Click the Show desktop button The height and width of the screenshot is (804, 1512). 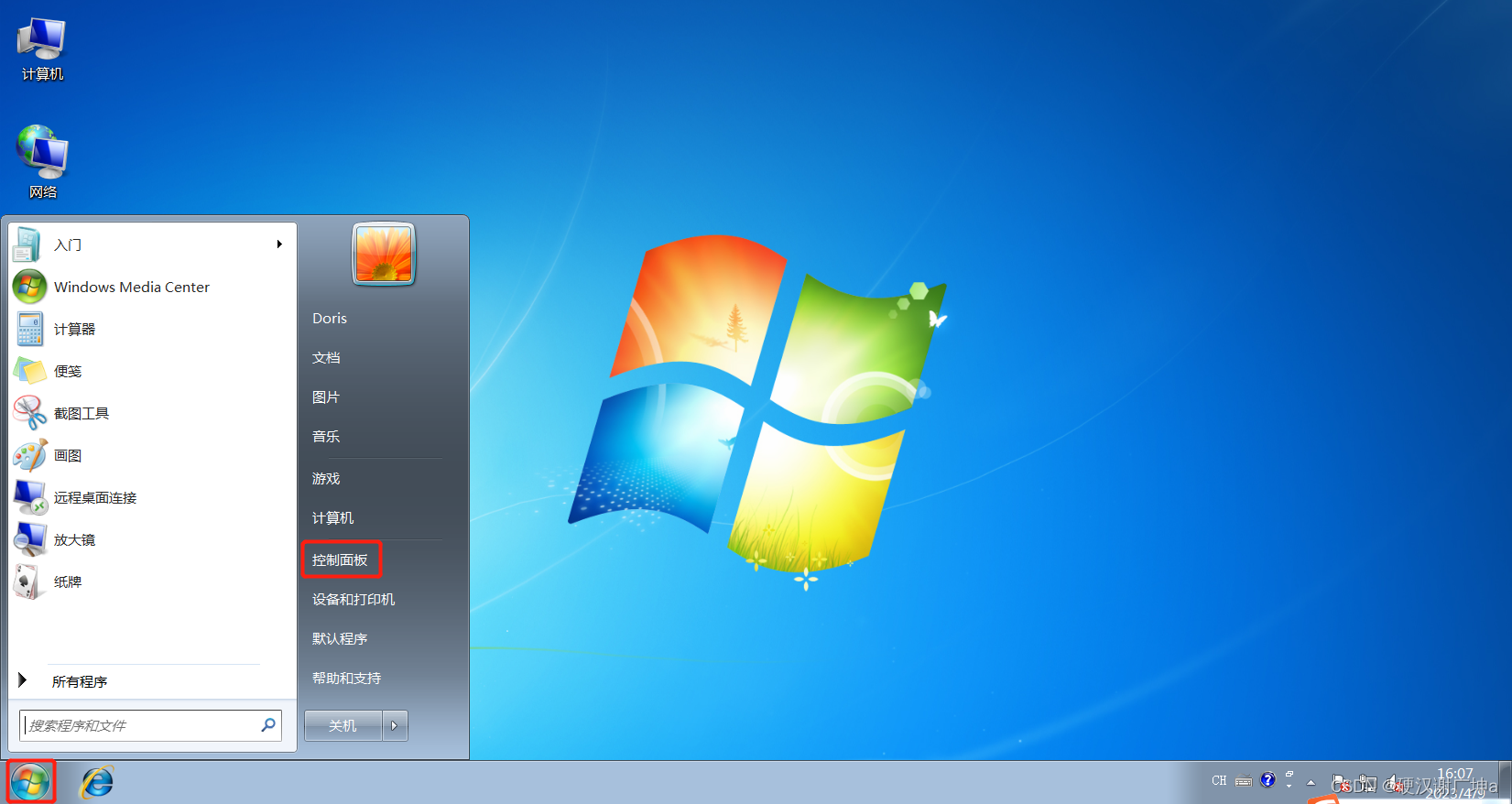click(1505, 782)
